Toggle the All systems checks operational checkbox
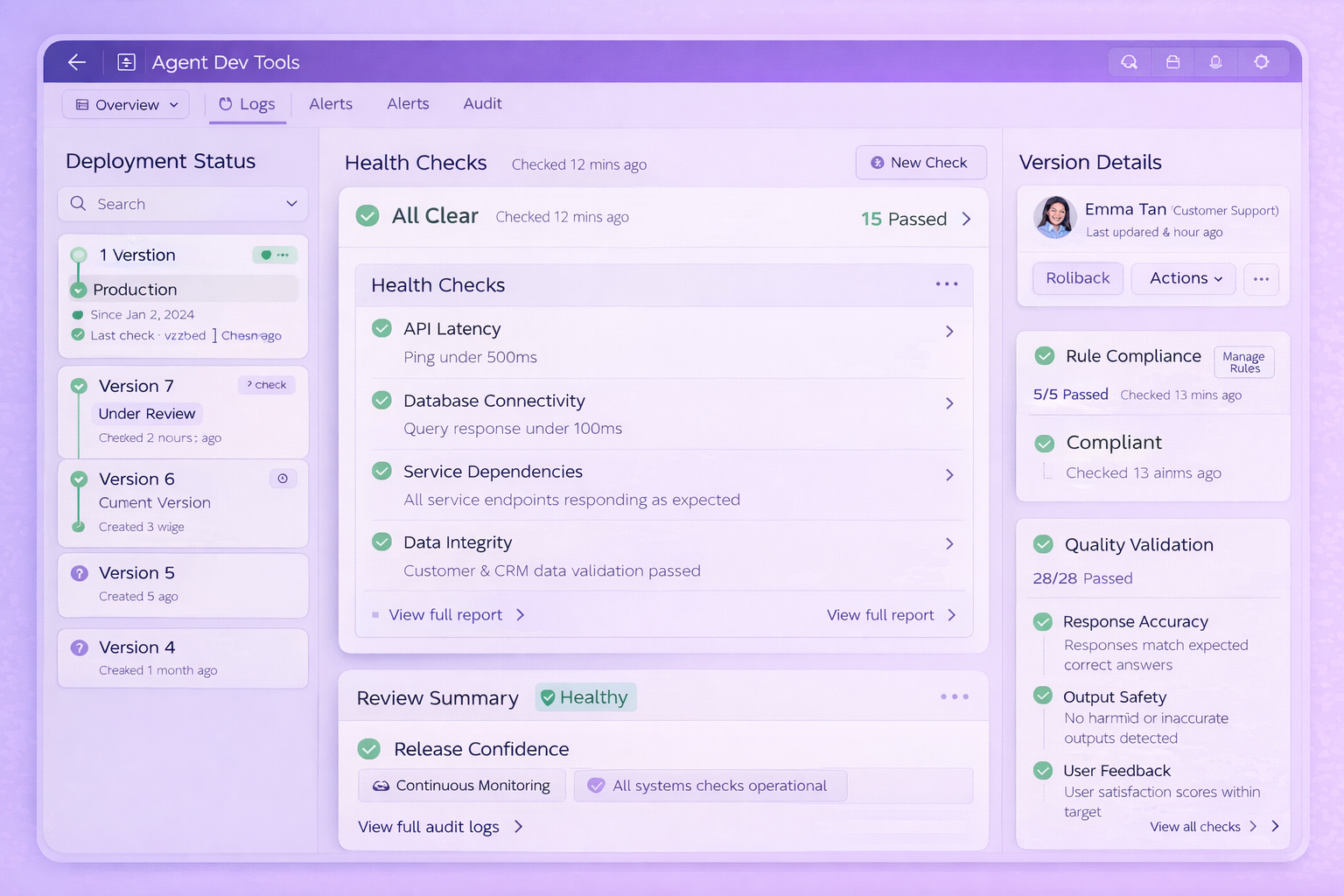The image size is (1344, 896). click(597, 785)
